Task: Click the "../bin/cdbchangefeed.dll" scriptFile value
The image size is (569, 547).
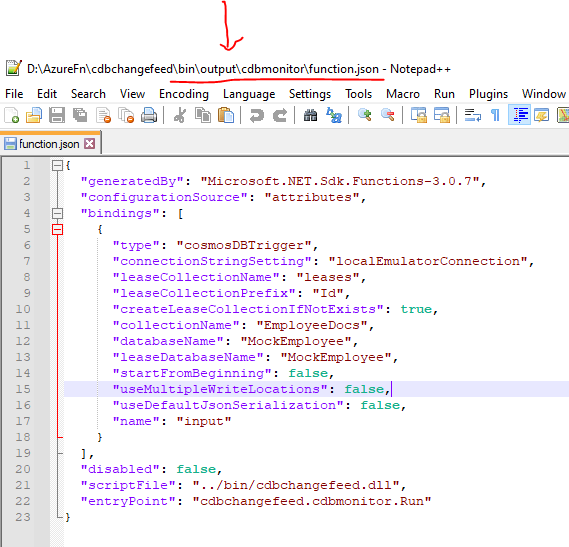Action: pos(296,485)
